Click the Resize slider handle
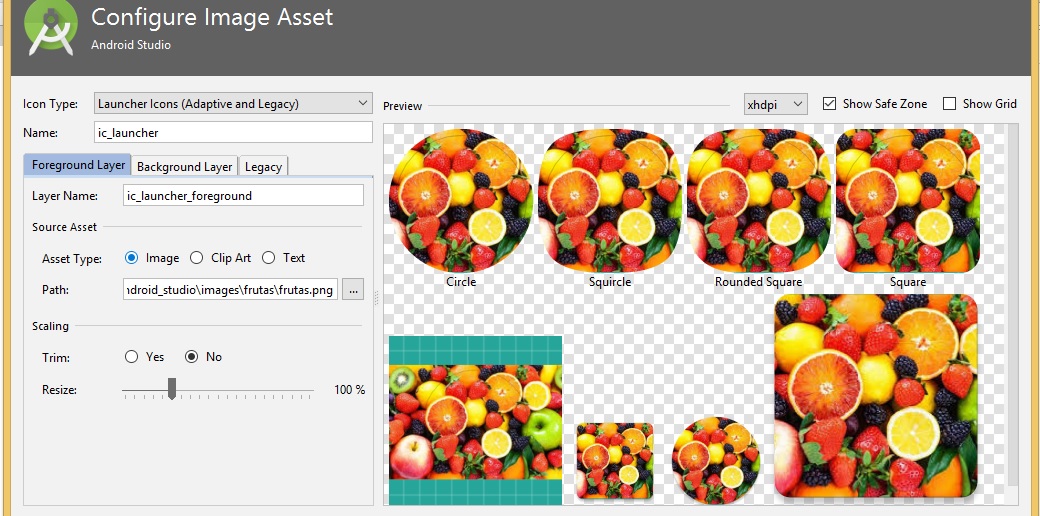The height and width of the screenshot is (516, 1040). (172, 388)
